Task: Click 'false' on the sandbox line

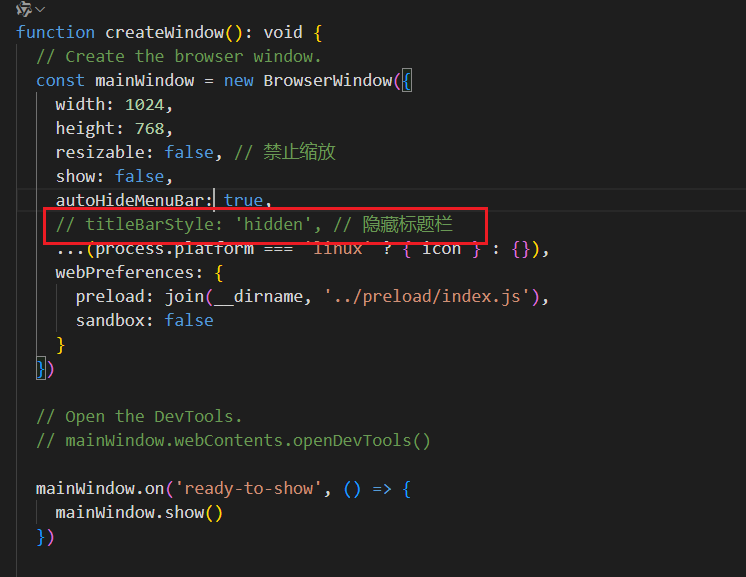Action: pos(189,321)
